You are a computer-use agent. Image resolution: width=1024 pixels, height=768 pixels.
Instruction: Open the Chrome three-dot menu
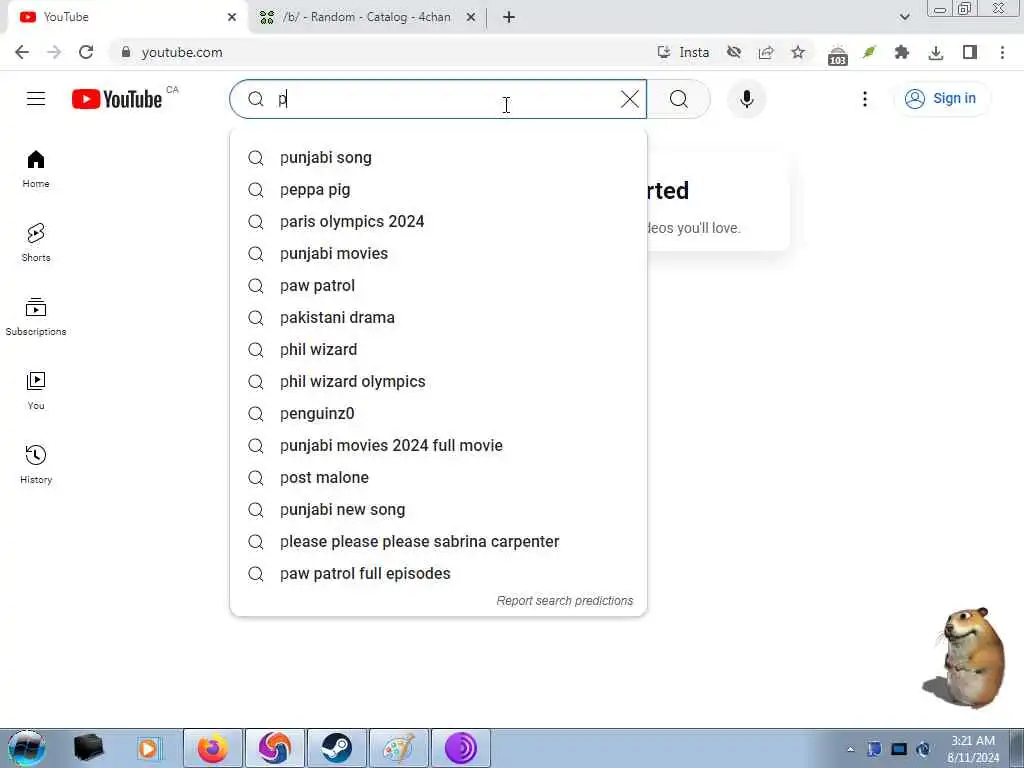coord(1002,52)
